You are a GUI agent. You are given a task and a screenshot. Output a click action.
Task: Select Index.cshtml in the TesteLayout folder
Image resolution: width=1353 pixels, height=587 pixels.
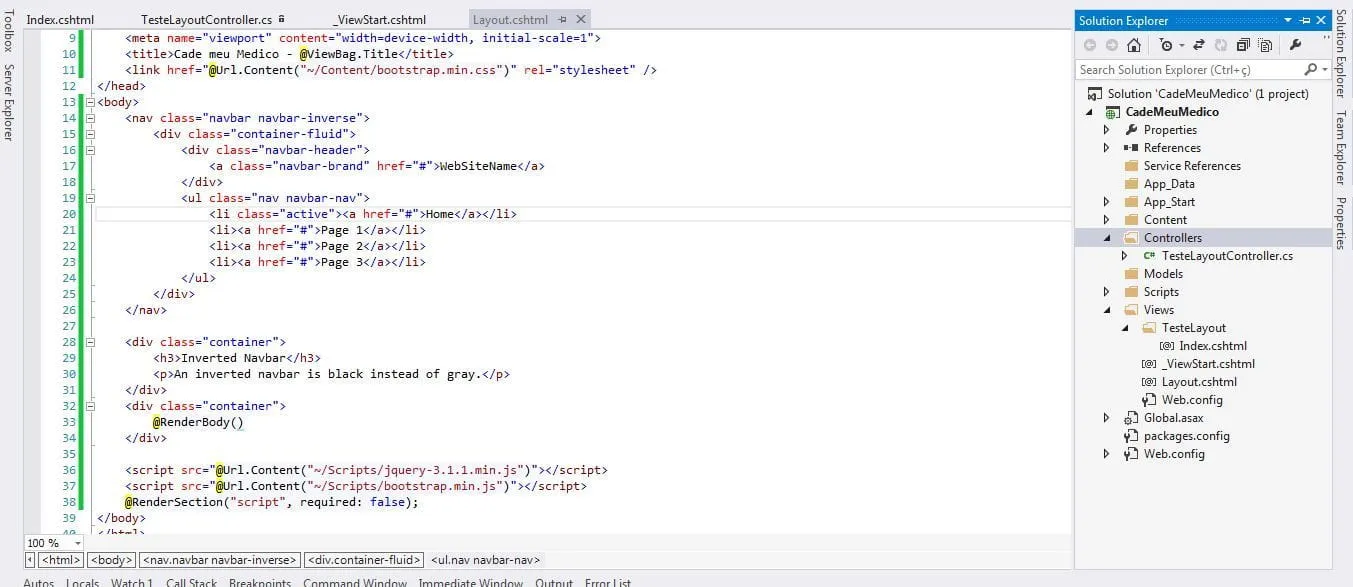tap(1213, 346)
